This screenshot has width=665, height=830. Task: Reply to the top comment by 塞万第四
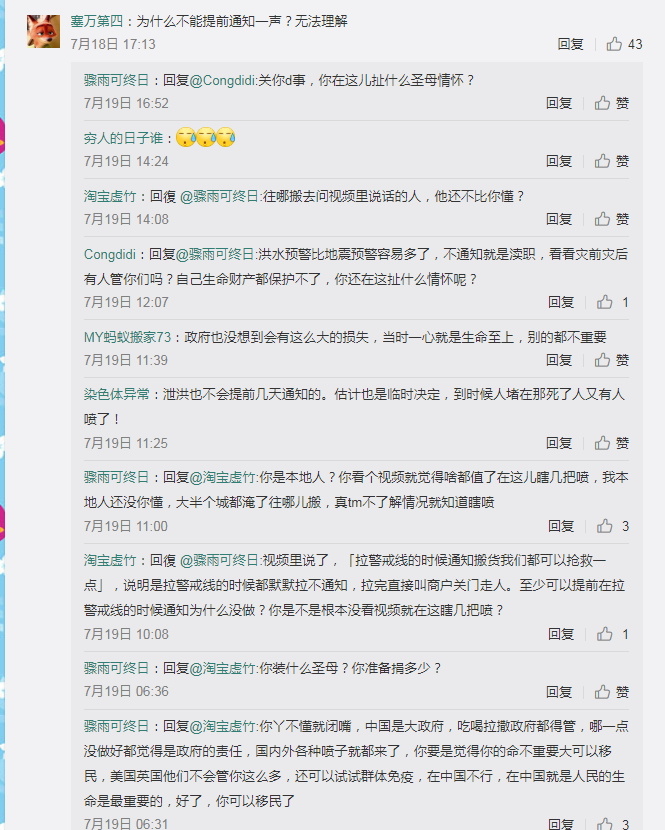tap(570, 44)
